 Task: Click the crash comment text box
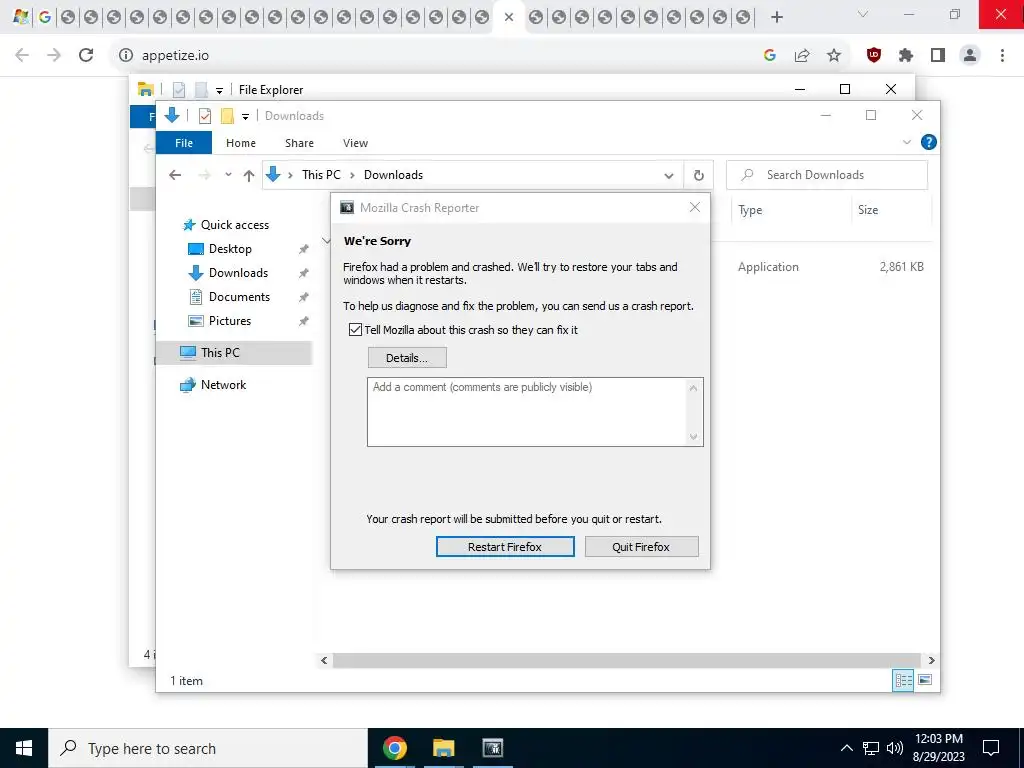tap(535, 411)
